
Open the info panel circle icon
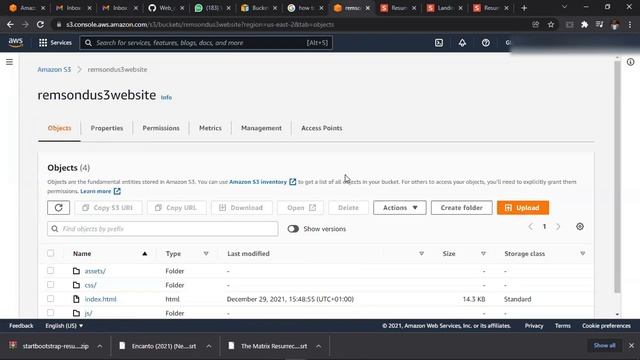631,62
